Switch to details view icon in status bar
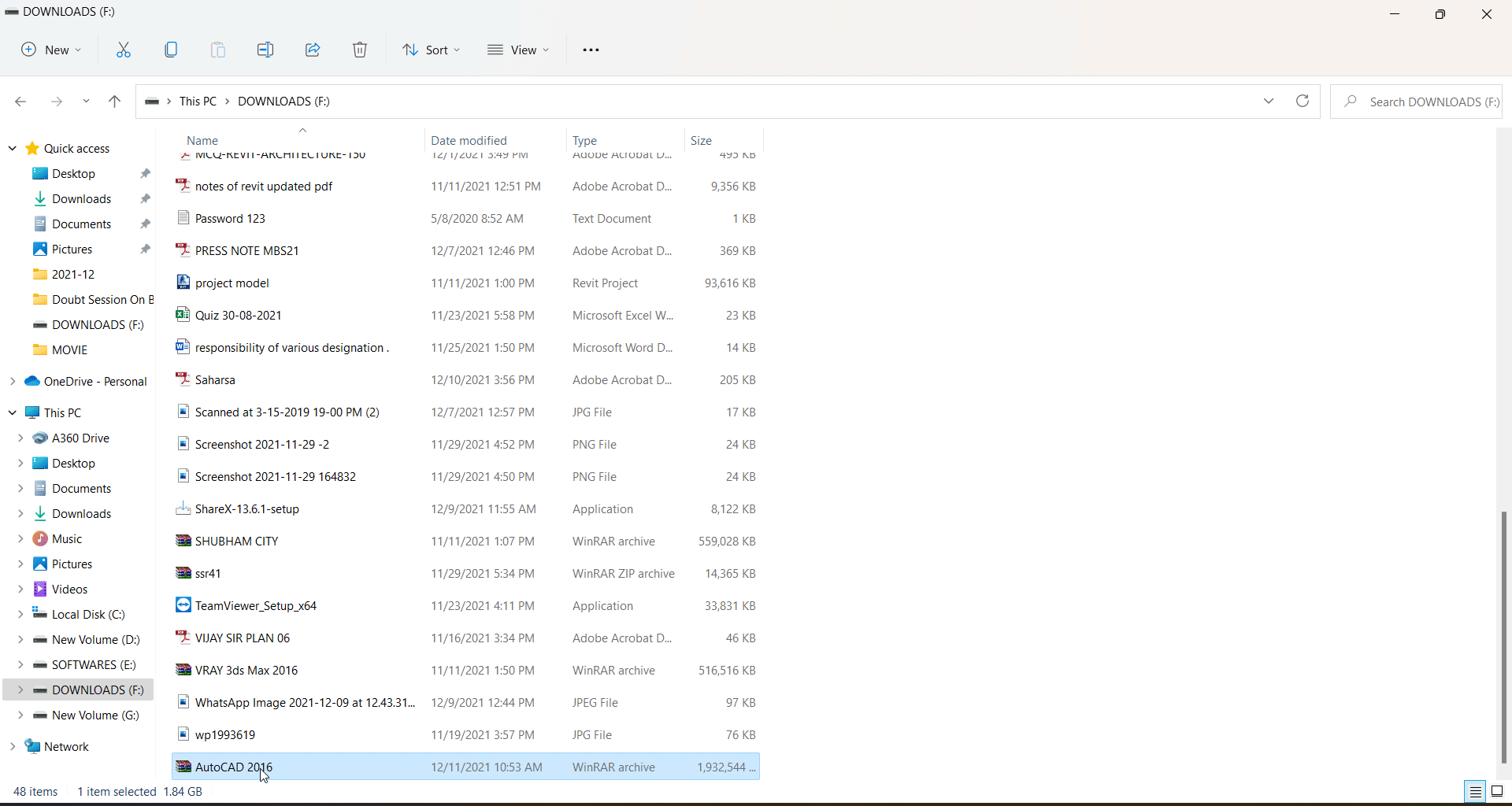 pos(1476,792)
